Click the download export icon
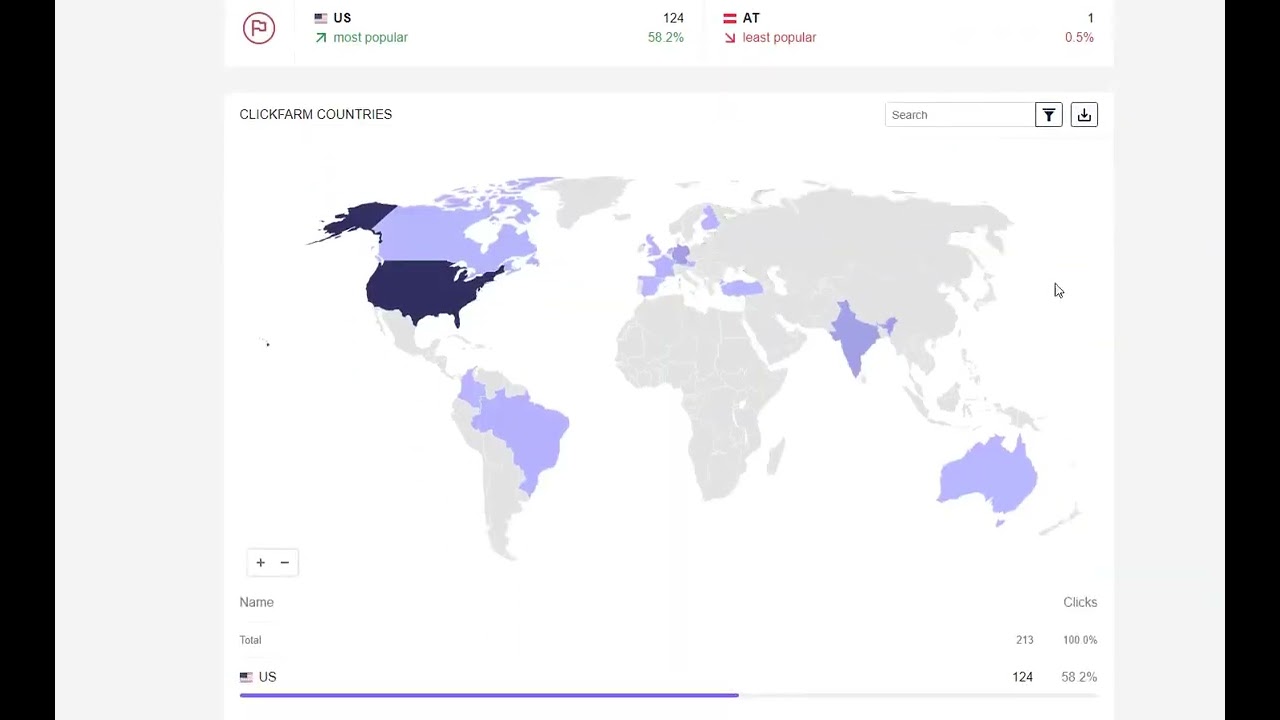Viewport: 1280px width, 720px height. pos(1084,115)
